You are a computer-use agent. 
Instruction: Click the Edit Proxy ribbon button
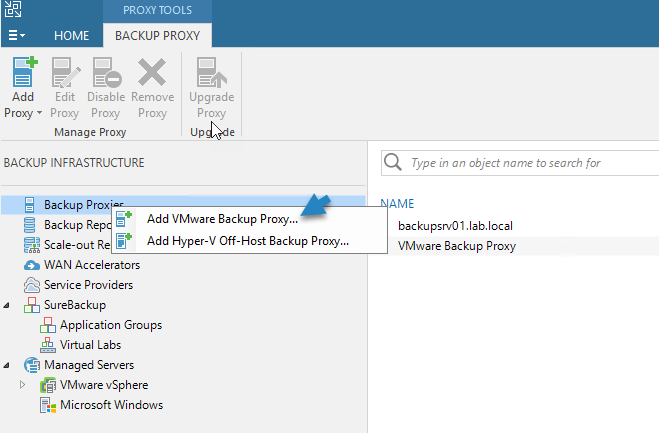coord(65,88)
